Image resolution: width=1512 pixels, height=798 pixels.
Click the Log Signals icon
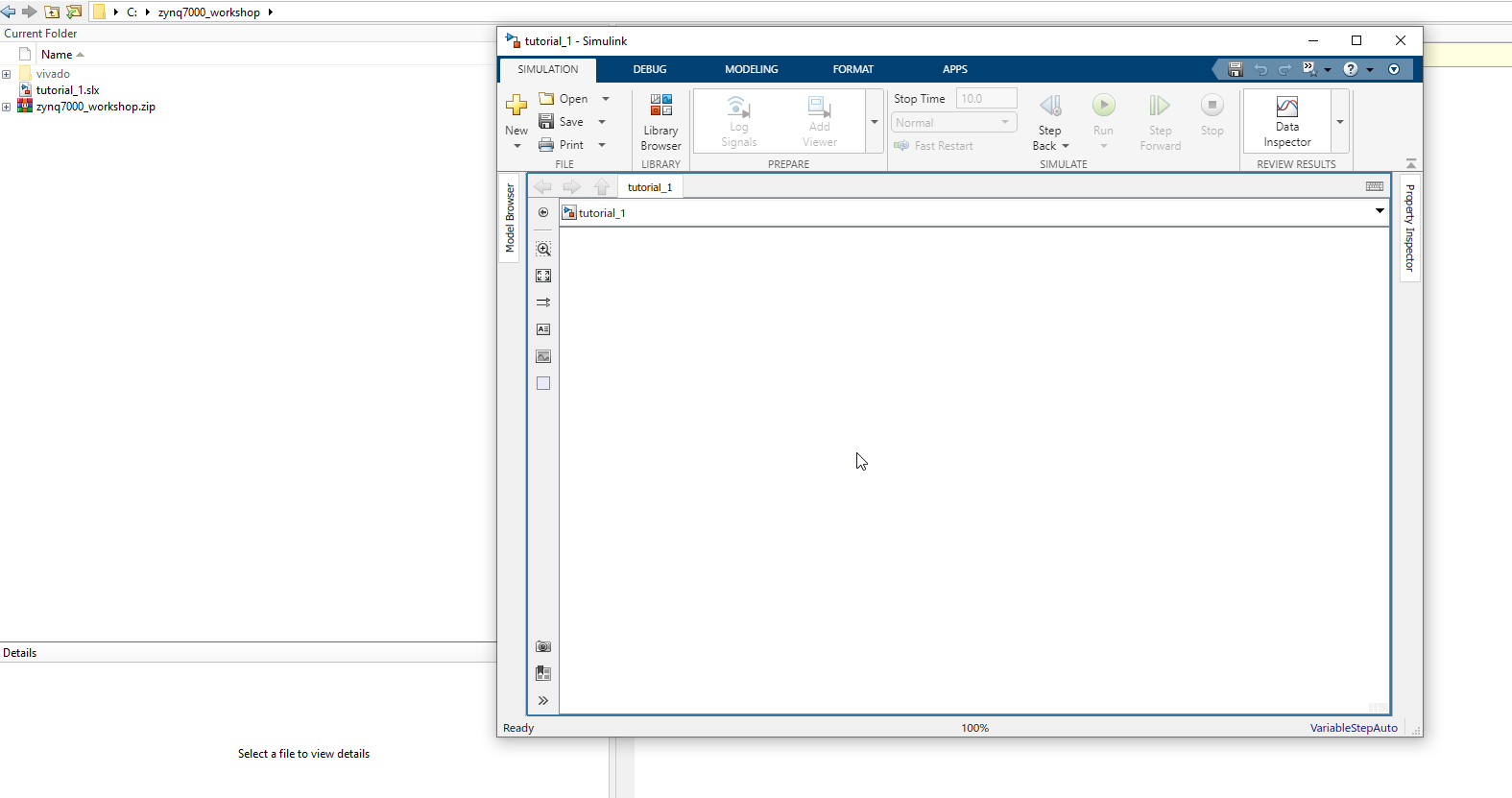coord(738,106)
